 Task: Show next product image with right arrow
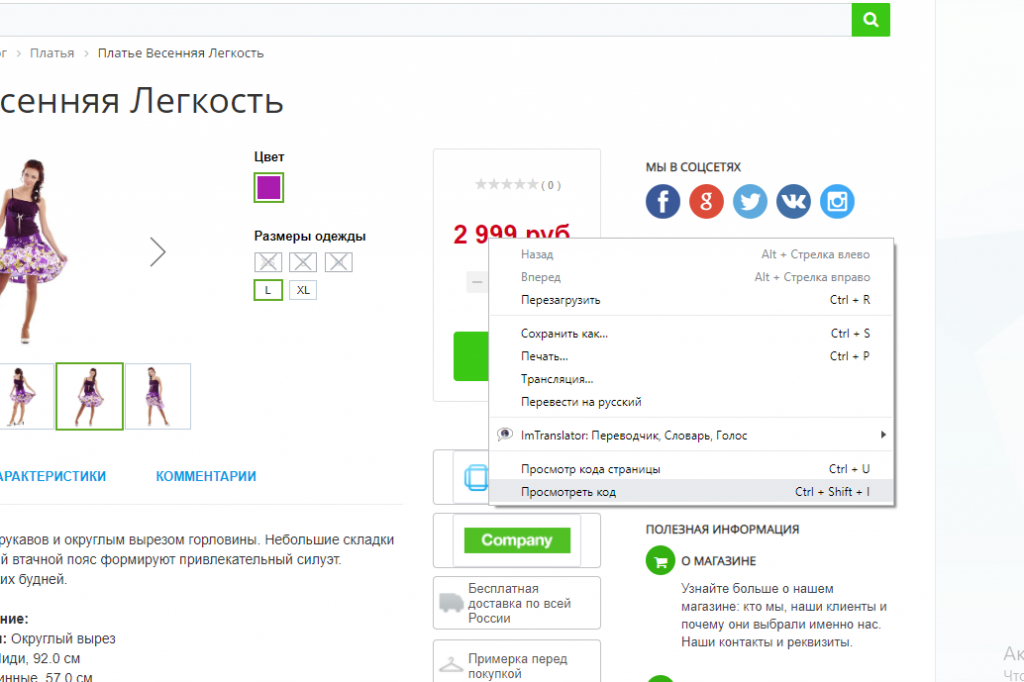pos(157,252)
